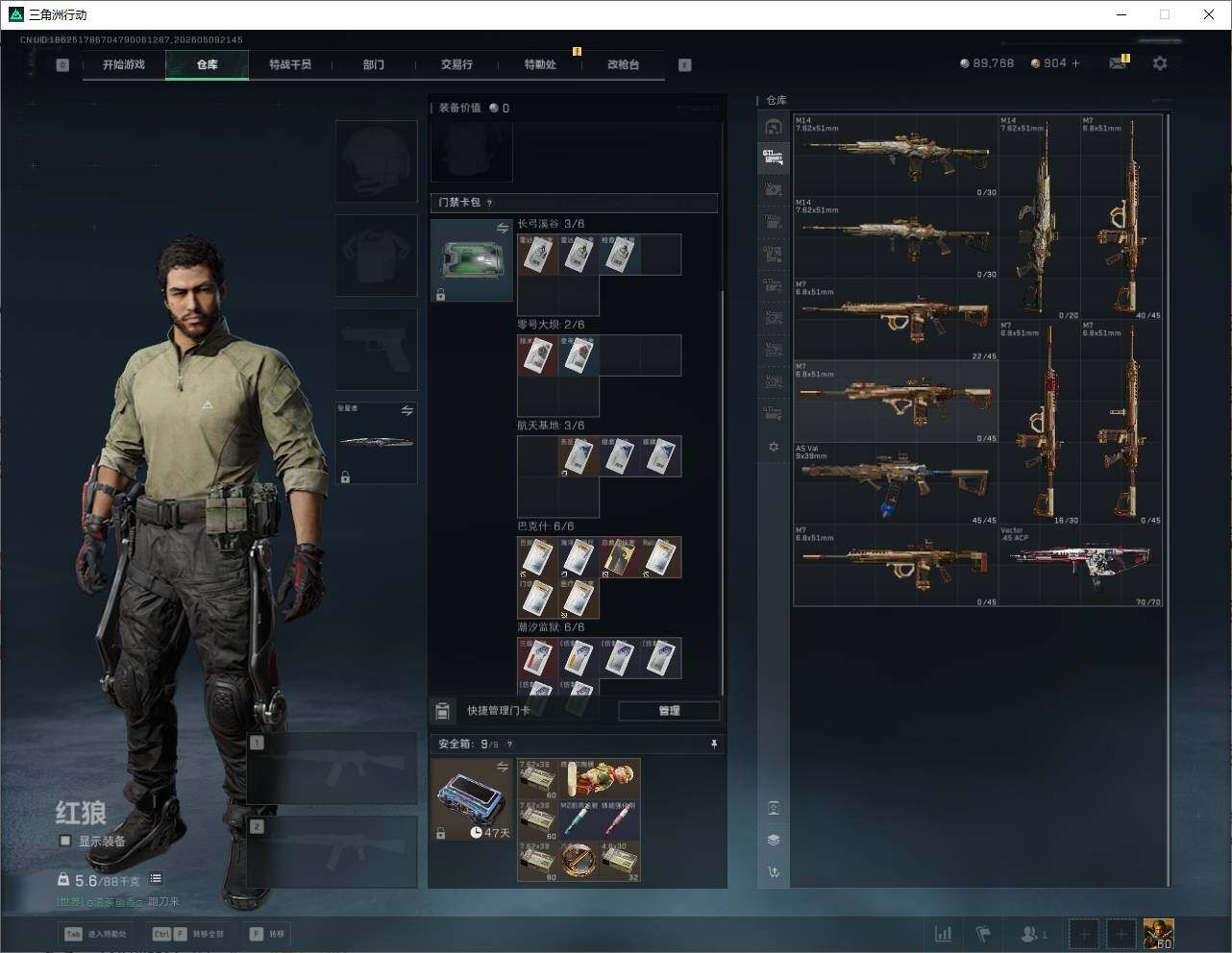The image size is (1232, 953).
Task: Click the 快捷管理门卡 clipboard icon
Action: [442, 711]
